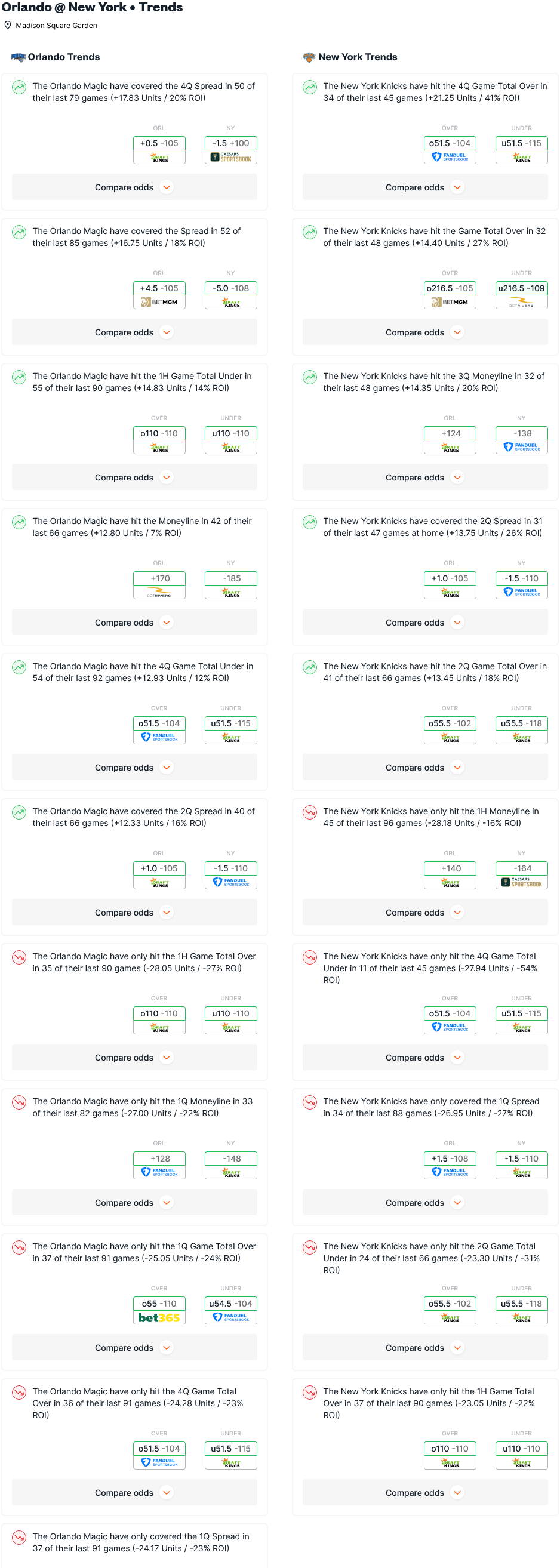Expand Compare odds for Orlando 4Q Spread trend
The width and height of the screenshot is (560, 1568).
coord(134,187)
